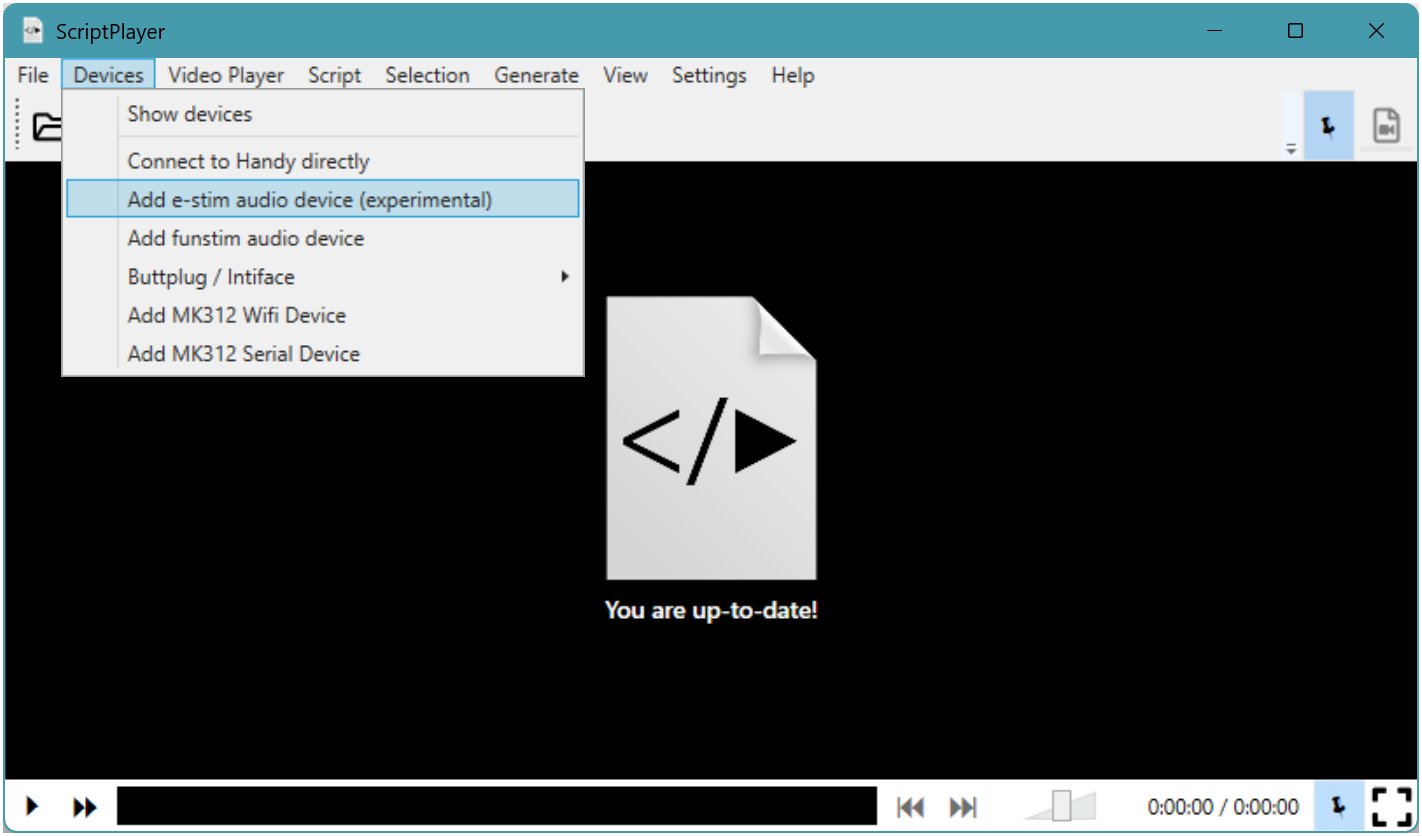
Task: Start playback with the play button
Action: point(32,806)
